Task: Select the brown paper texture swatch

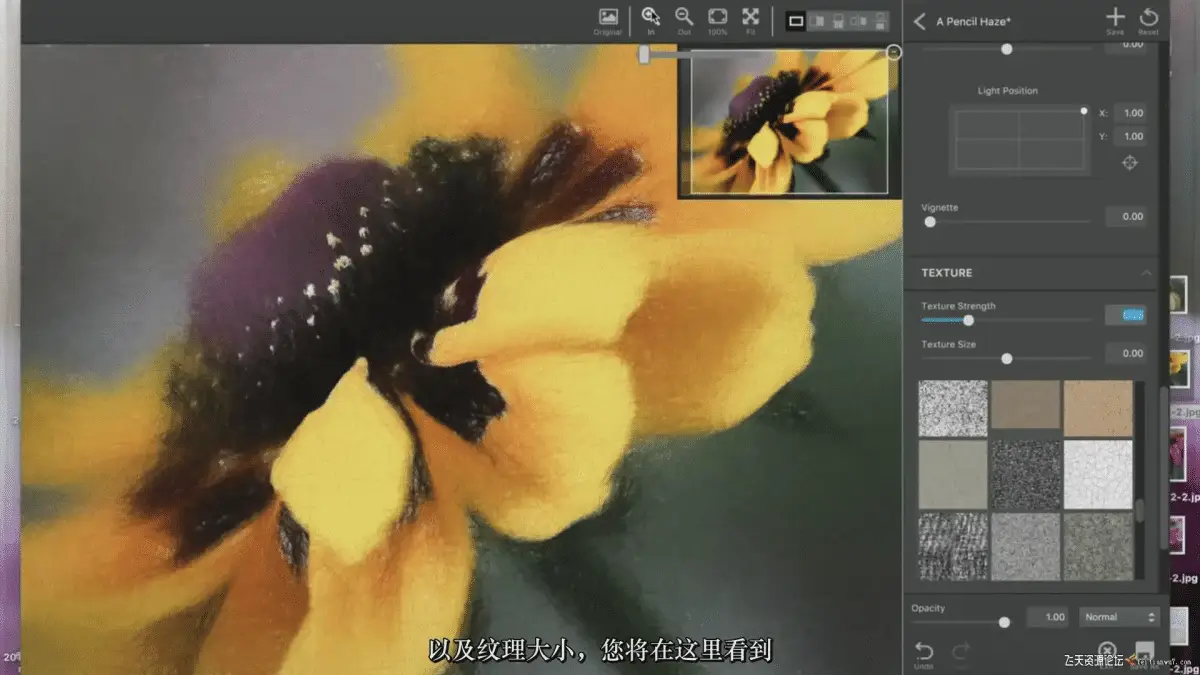Action: click(x=1025, y=405)
